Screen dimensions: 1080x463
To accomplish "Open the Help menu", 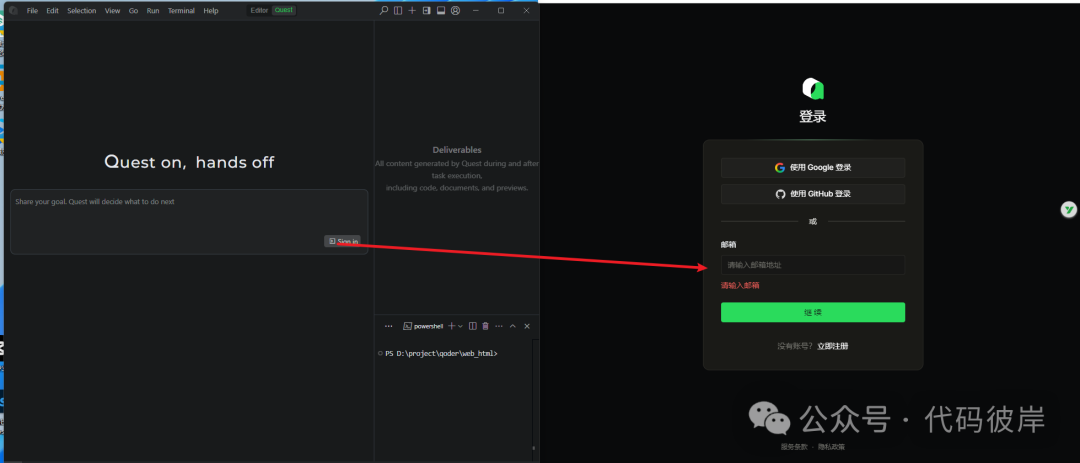I will [211, 10].
